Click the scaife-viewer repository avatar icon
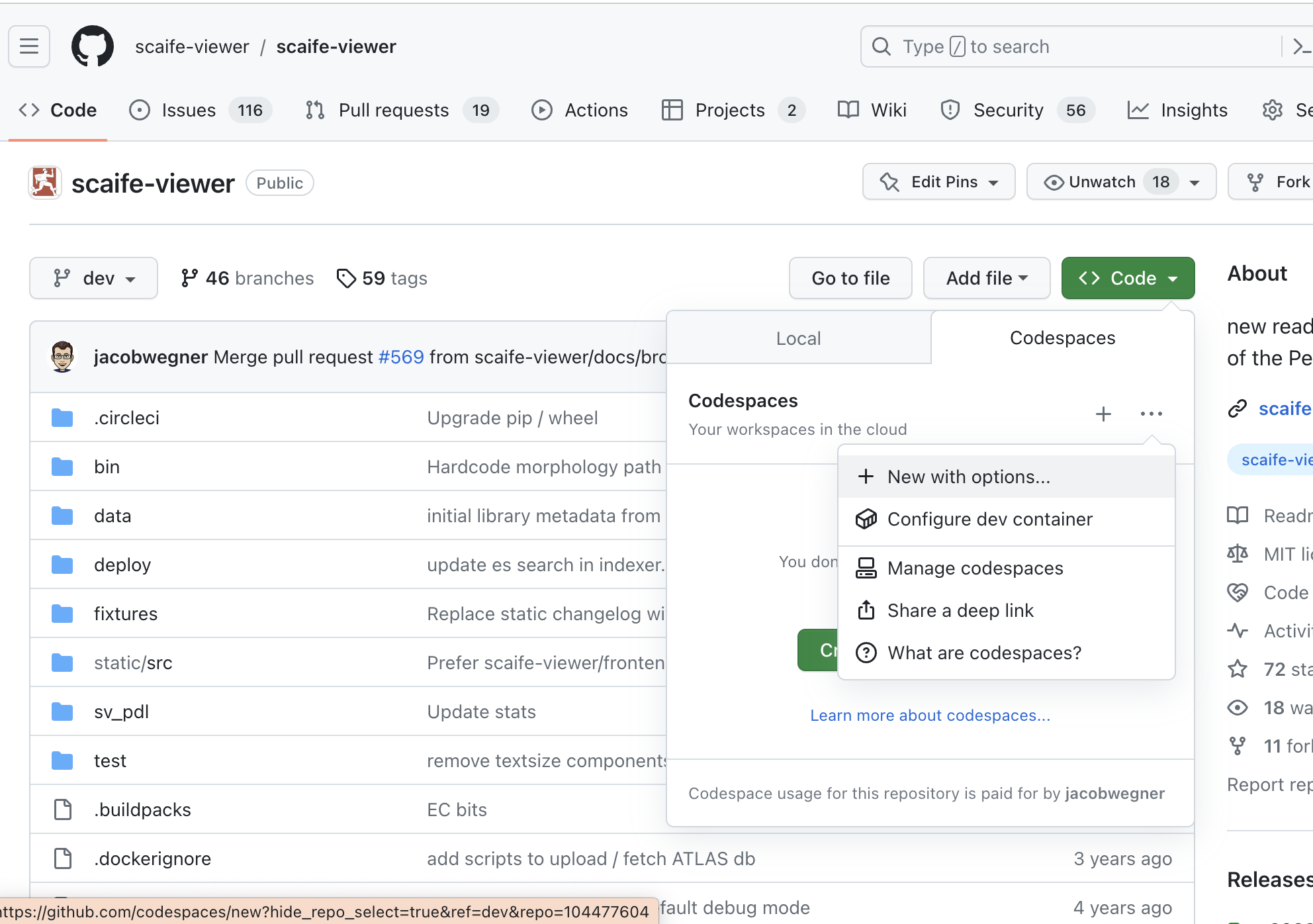Screen dimensions: 1313x924 (x=44, y=183)
